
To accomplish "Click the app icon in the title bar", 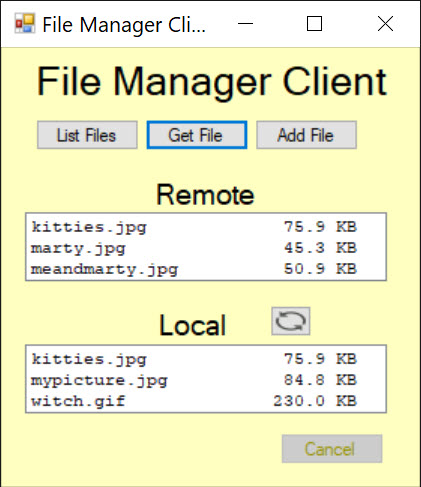I will coord(25,23).
